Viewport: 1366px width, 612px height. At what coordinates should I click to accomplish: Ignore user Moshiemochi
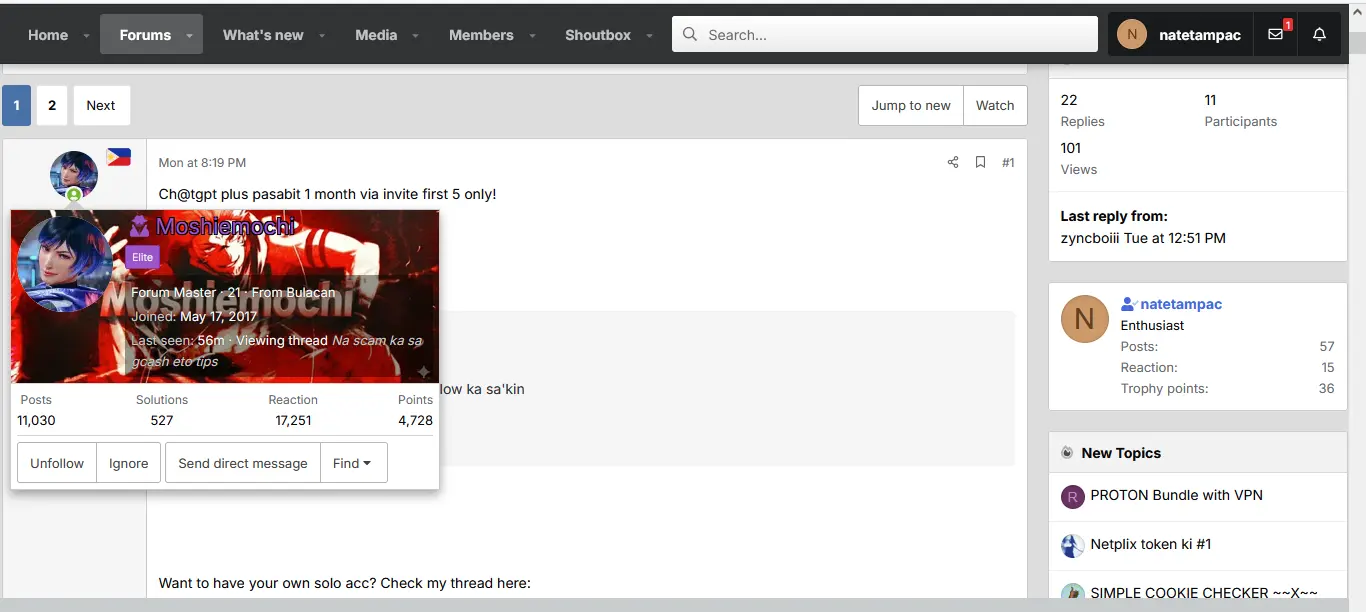tap(129, 463)
